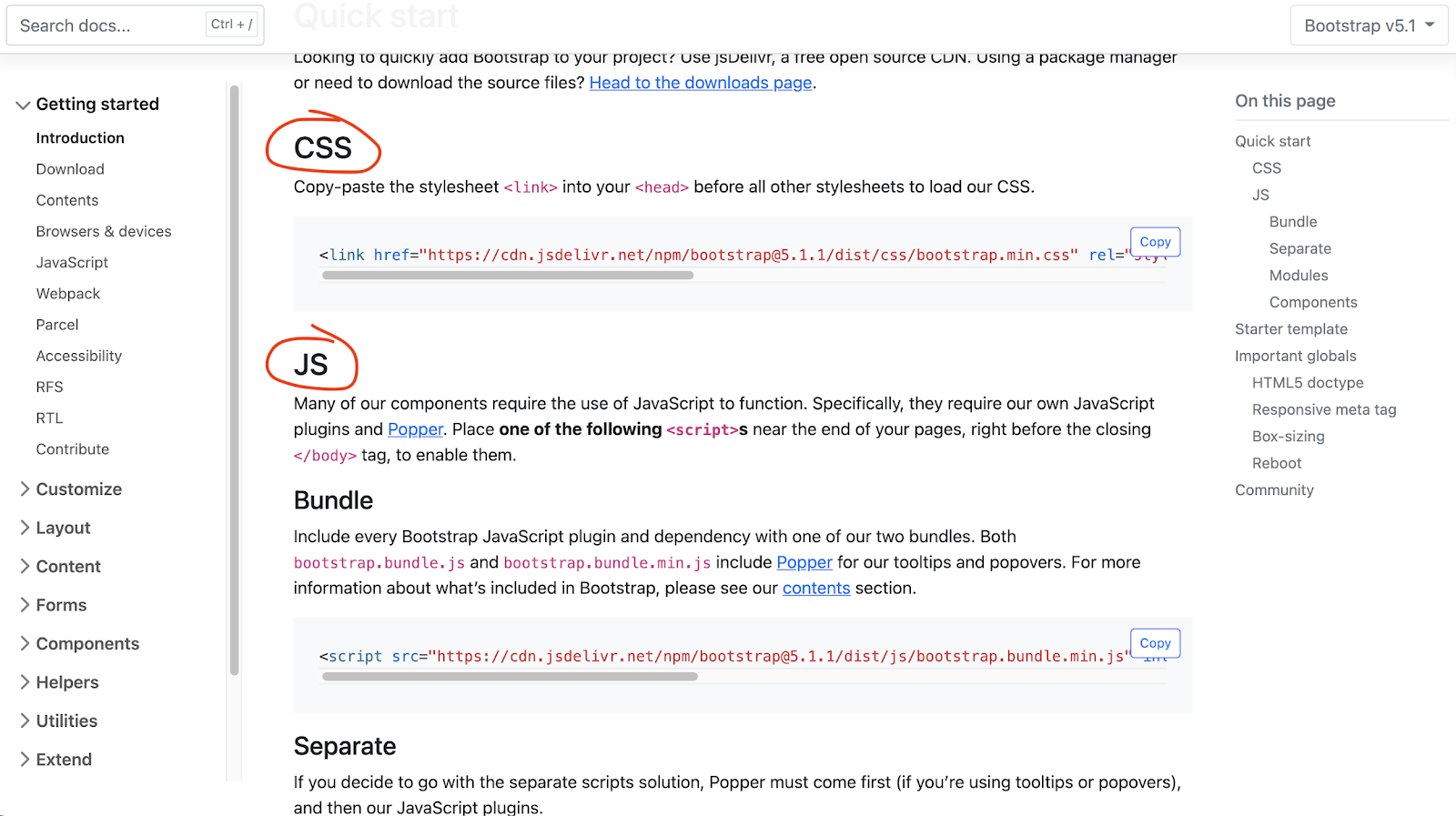Viewport: 1456px width, 816px height.
Task: Open the Download page in sidebar
Action: (70, 169)
